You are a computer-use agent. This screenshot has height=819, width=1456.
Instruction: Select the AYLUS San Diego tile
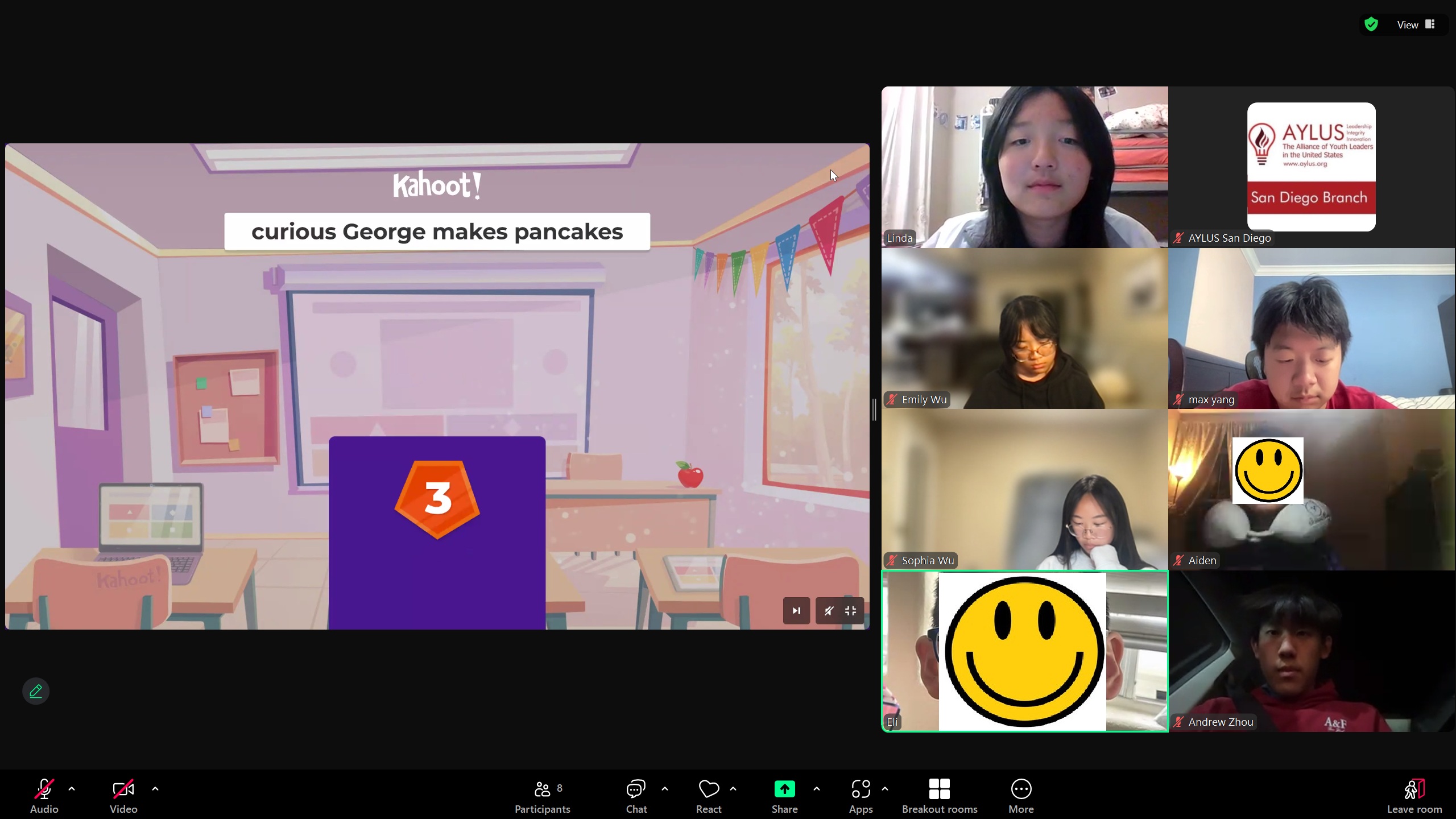pos(1312,167)
